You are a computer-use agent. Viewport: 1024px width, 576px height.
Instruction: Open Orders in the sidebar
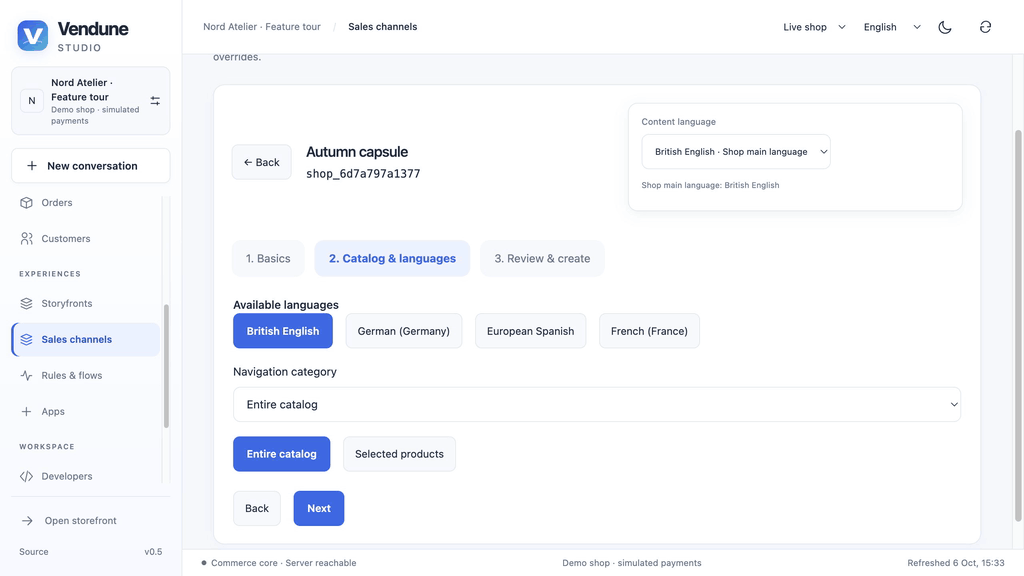[86, 202]
